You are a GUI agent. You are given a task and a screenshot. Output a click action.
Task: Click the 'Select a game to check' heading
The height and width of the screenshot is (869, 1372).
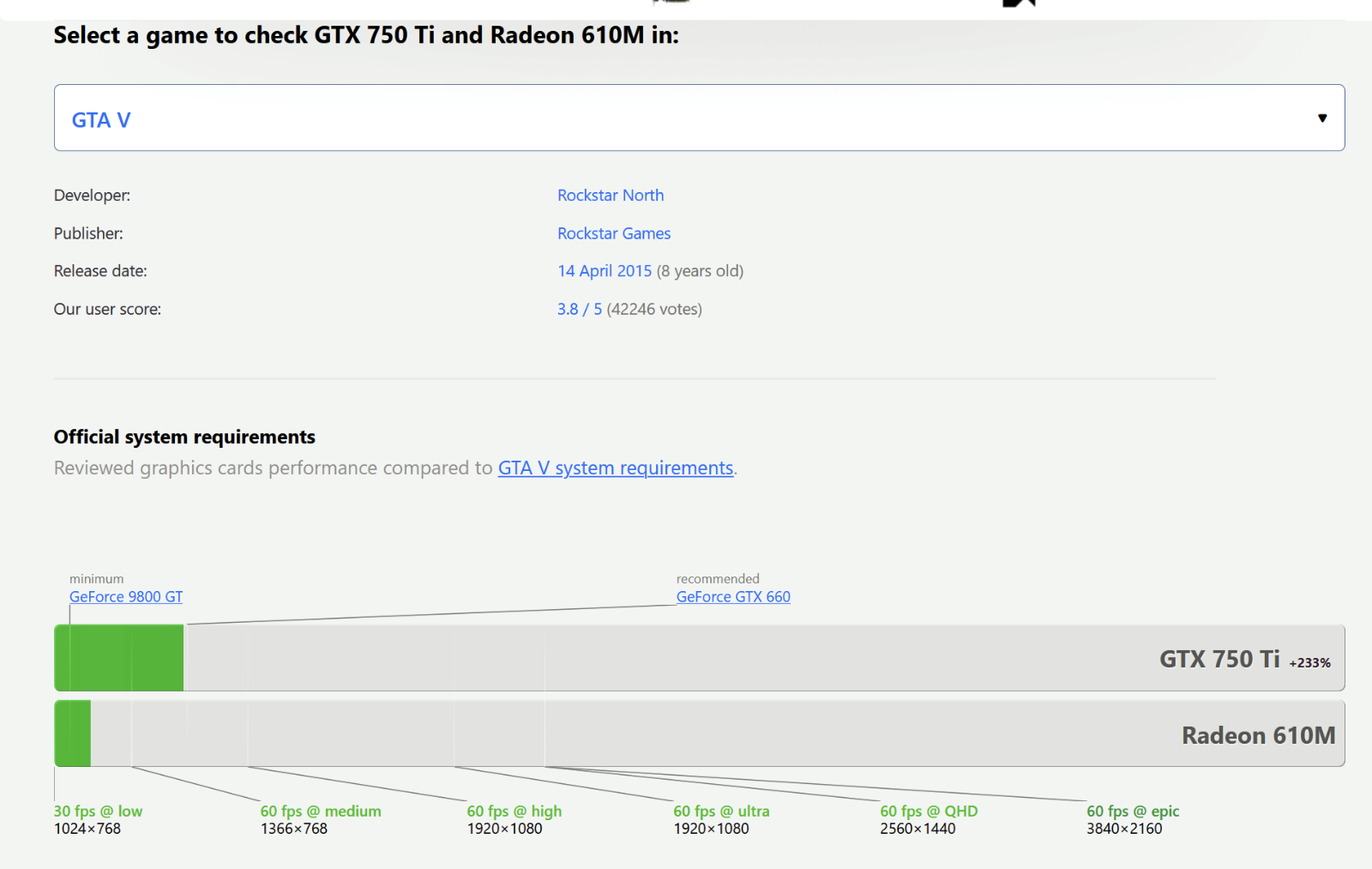(366, 35)
